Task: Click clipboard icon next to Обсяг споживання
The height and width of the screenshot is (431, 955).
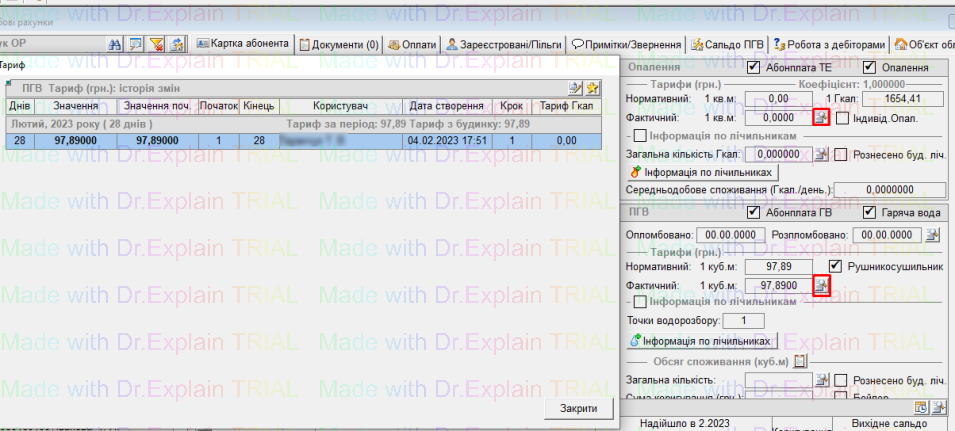Action: [800, 361]
